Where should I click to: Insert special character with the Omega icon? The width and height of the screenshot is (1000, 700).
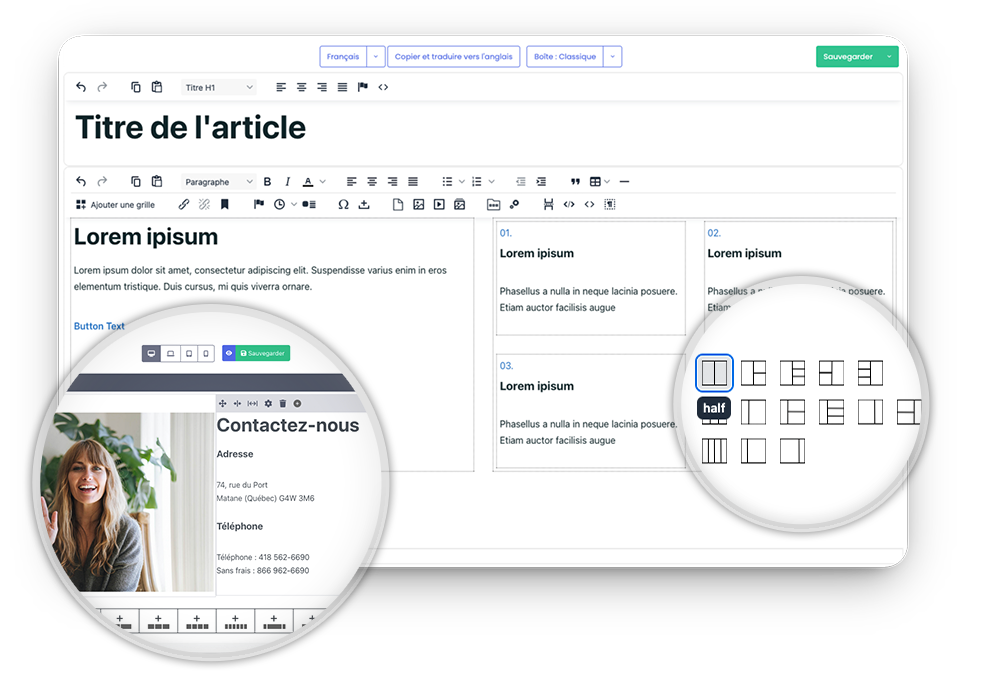click(x=343, y=205)
